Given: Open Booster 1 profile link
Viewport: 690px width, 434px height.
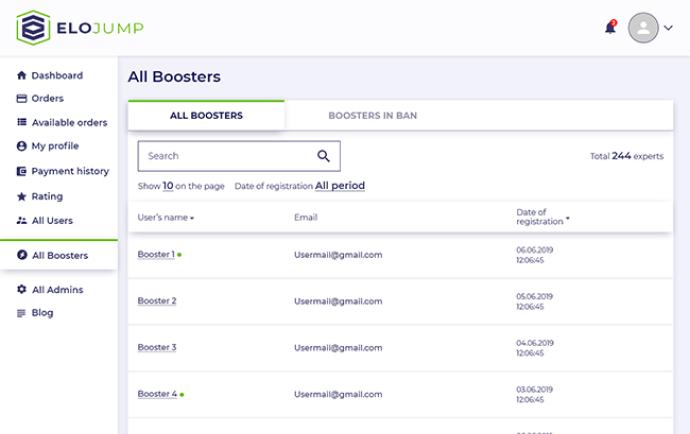Looking at the screenshot, I should [155, 255].
